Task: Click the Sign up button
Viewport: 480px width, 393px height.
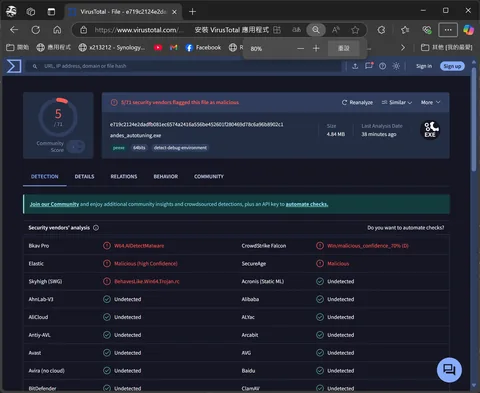Action: (x=452, y=66)
